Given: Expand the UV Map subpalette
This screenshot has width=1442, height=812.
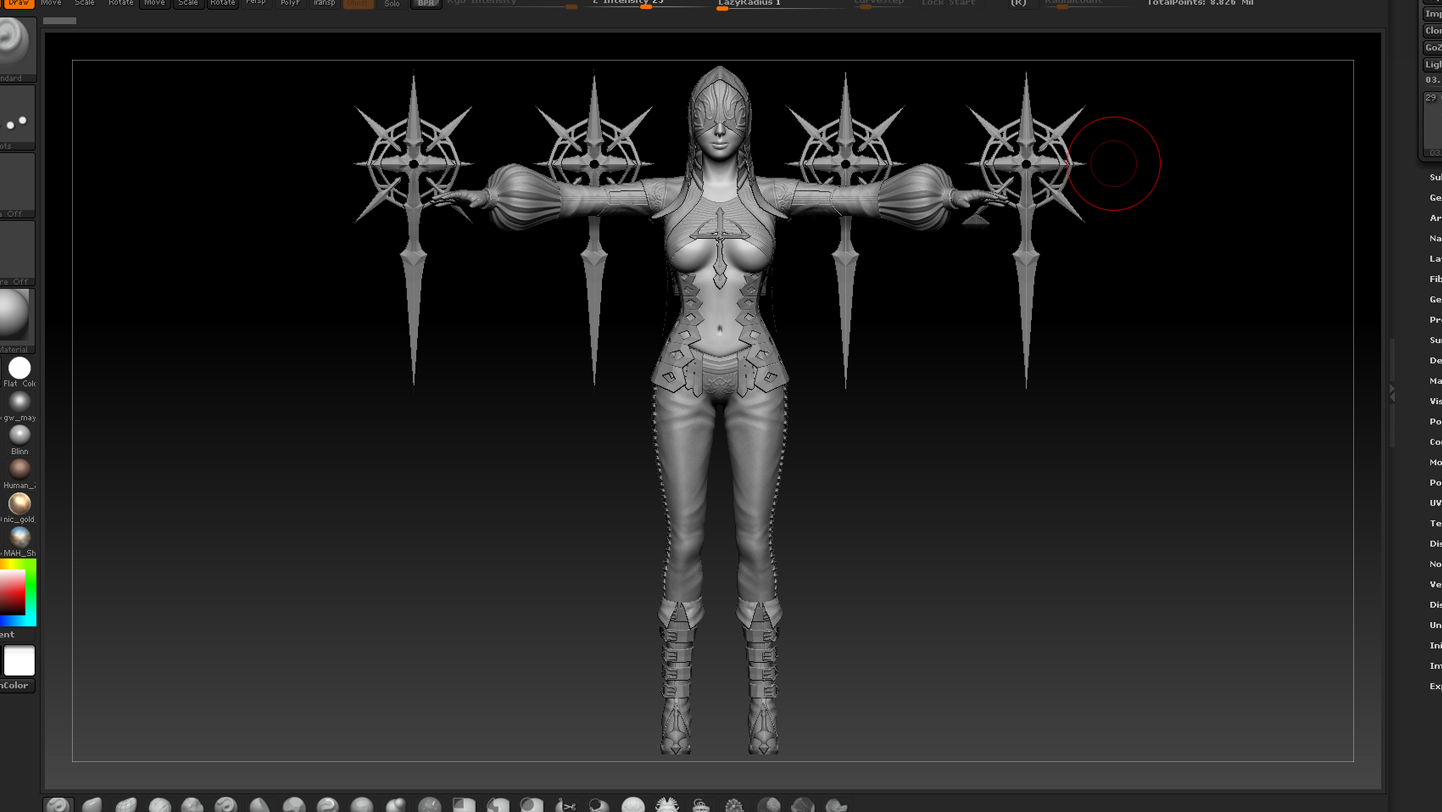Looking at the screenshot, I should pyautogui.click(x=1435, y=503).
